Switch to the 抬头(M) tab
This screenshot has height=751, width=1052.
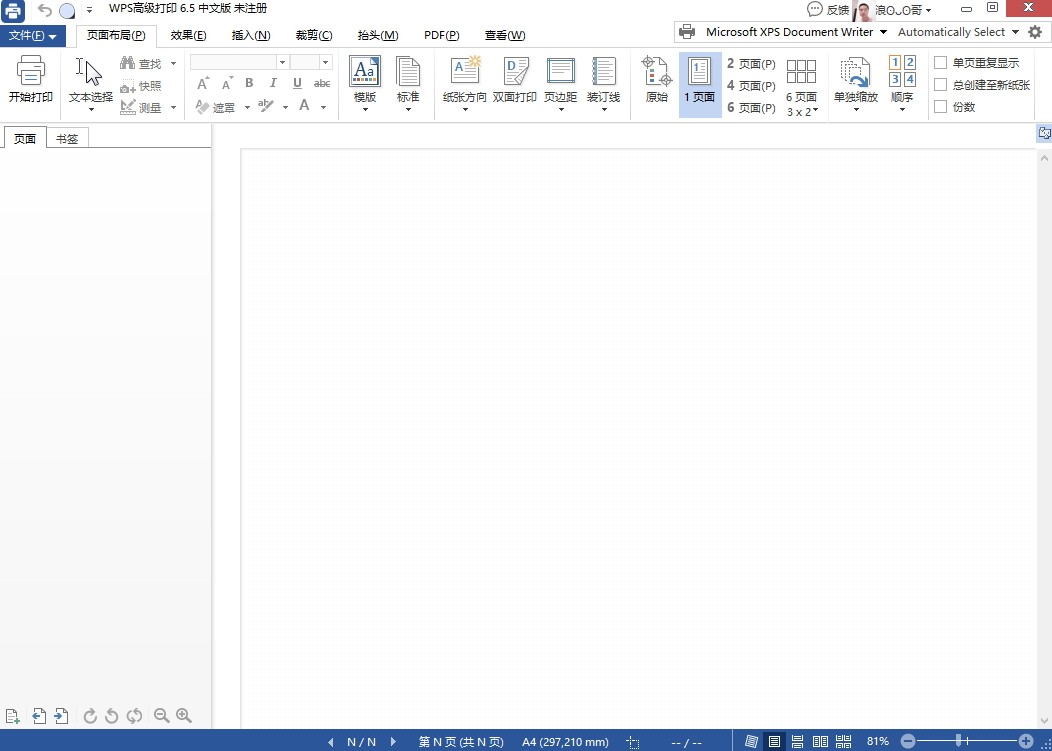coord(378,36)
